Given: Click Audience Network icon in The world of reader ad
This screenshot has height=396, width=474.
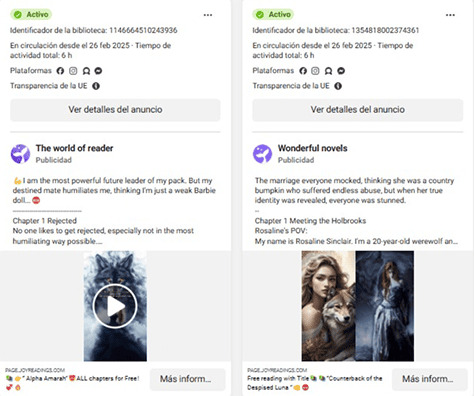Looking at the screenshot, I should (86, 71).
